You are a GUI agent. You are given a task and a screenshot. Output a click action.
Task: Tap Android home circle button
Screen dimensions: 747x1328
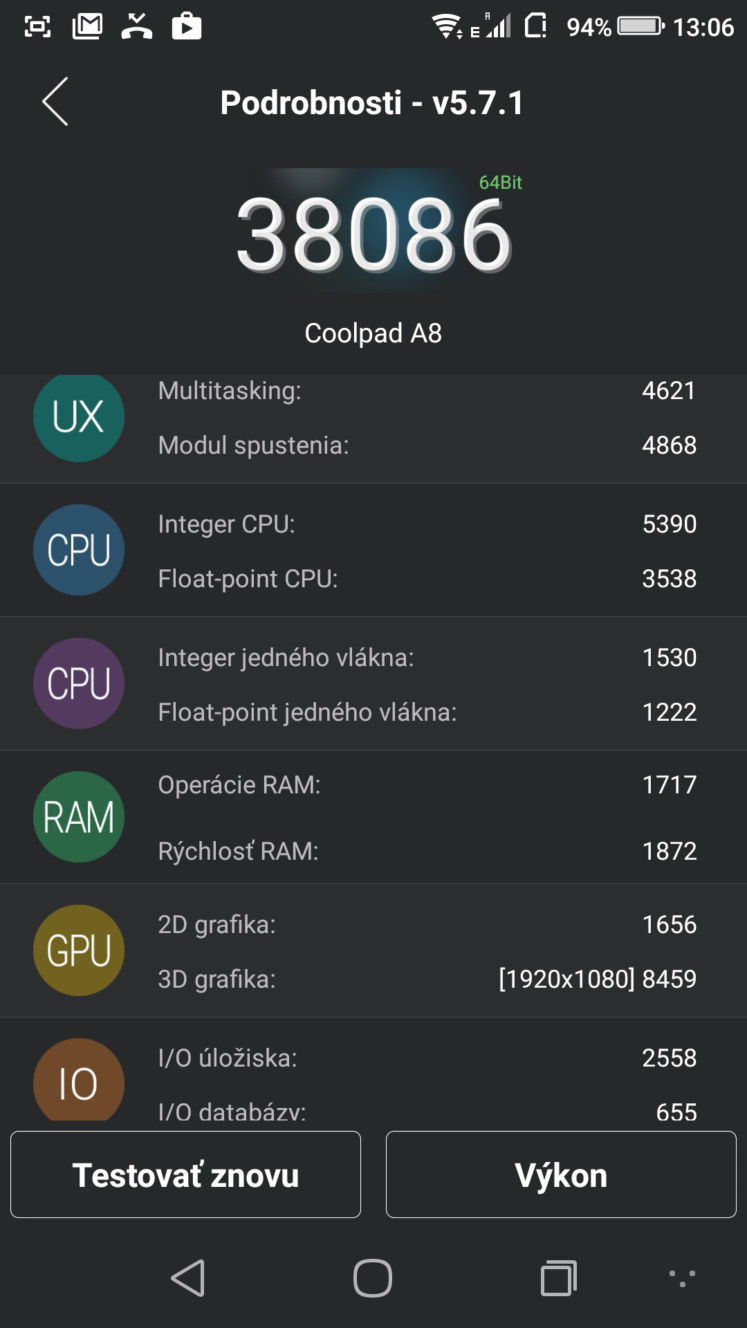pos(373,1277)
